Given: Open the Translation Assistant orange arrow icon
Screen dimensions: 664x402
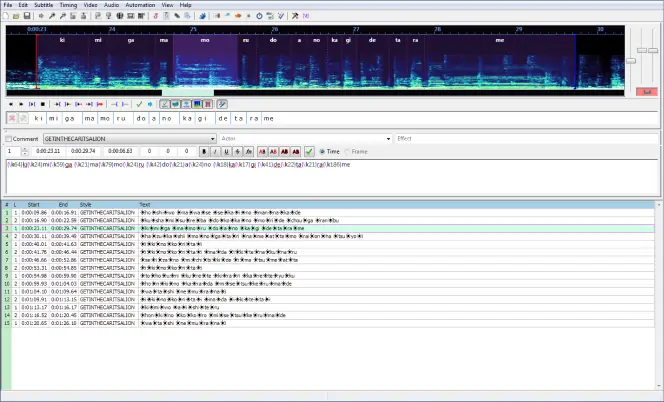Looking at the screenshot, I should point(238,16).
